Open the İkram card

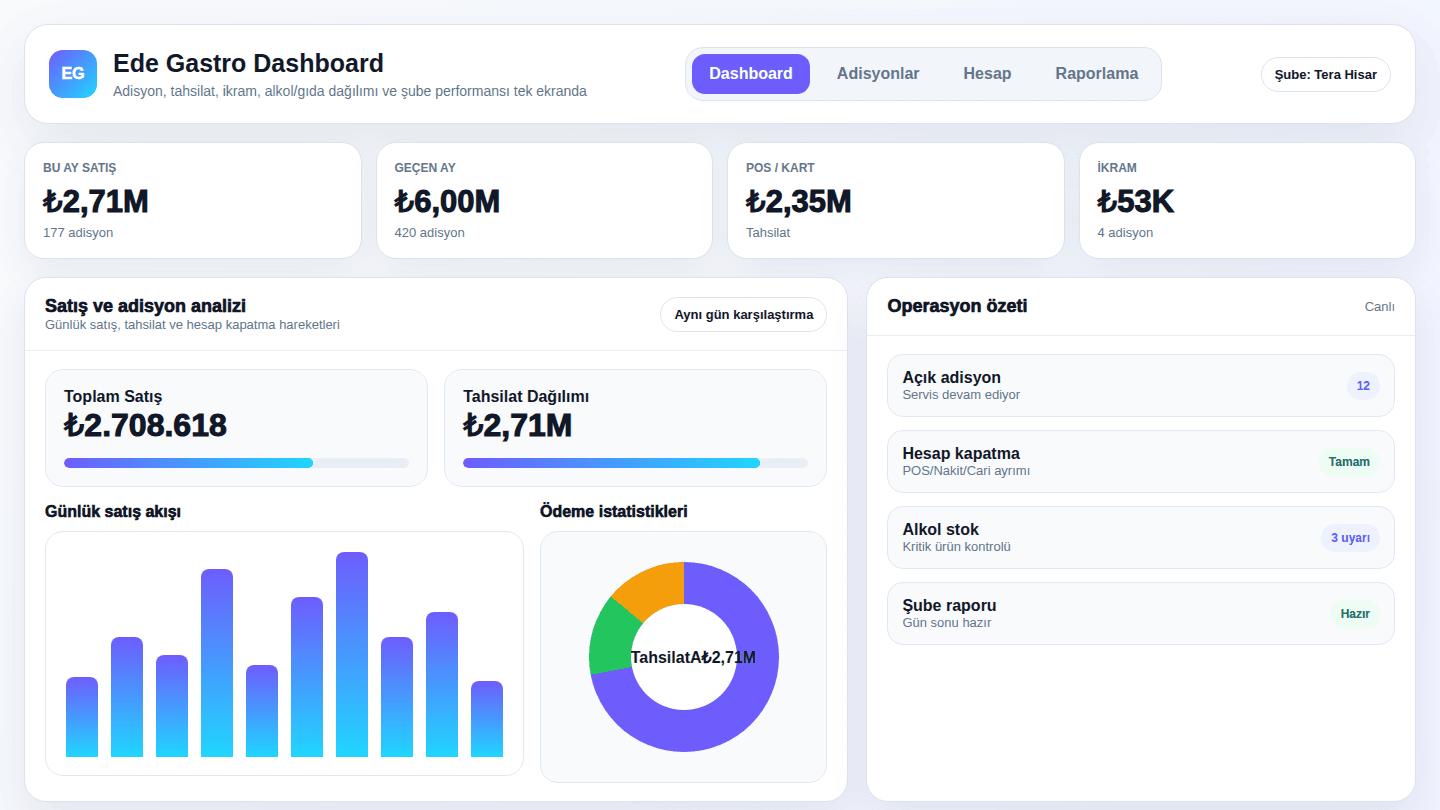[x=1247, y=201]
